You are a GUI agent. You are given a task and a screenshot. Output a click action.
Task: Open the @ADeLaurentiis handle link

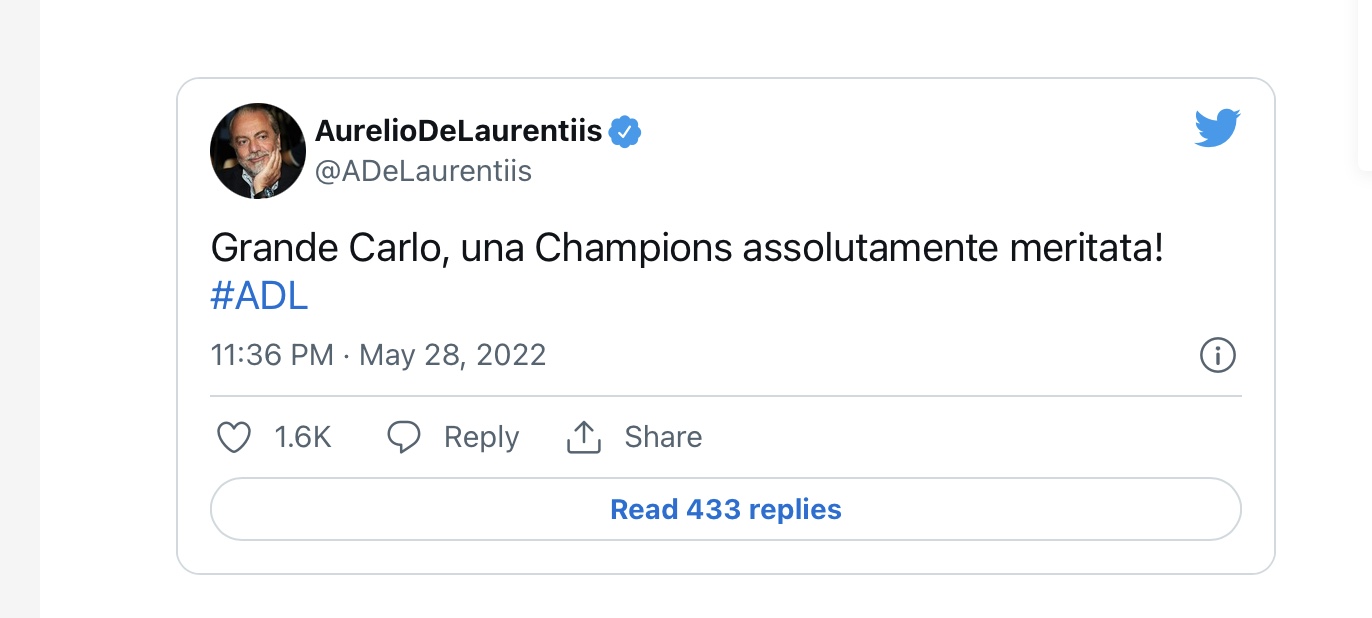[423, 172]
